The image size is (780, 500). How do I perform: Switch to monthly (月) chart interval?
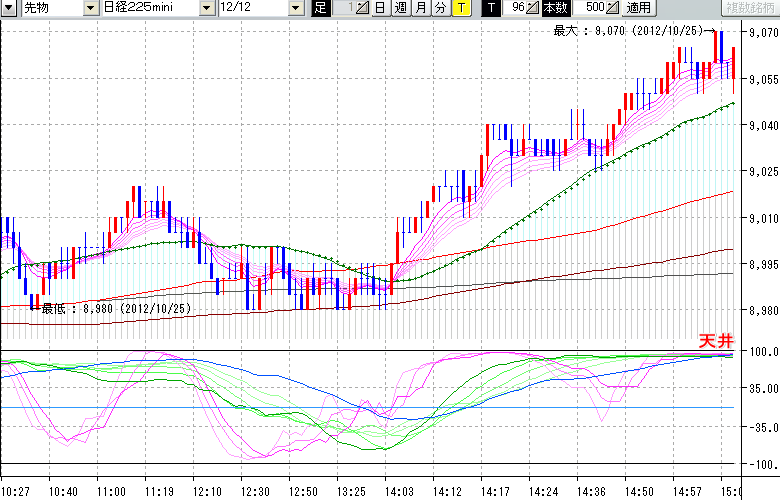point(420,8)
